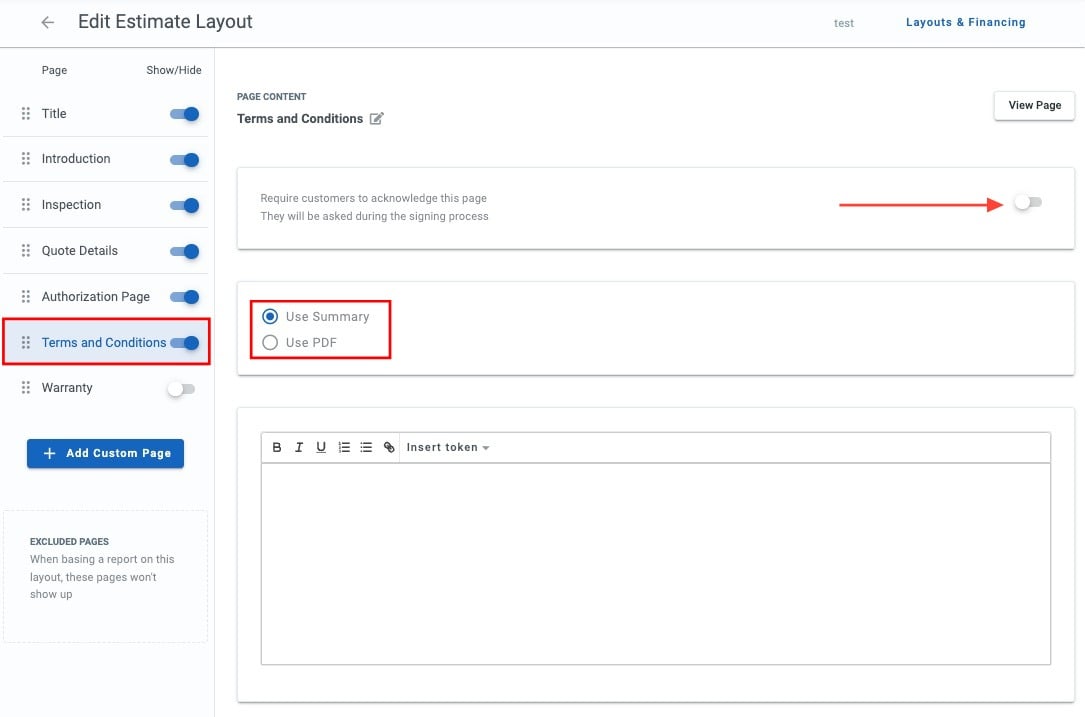The width and height of the screenshot is (1085, 717).
Task: Enable the Warranty page toggle
Action: [x=181, y=388]
